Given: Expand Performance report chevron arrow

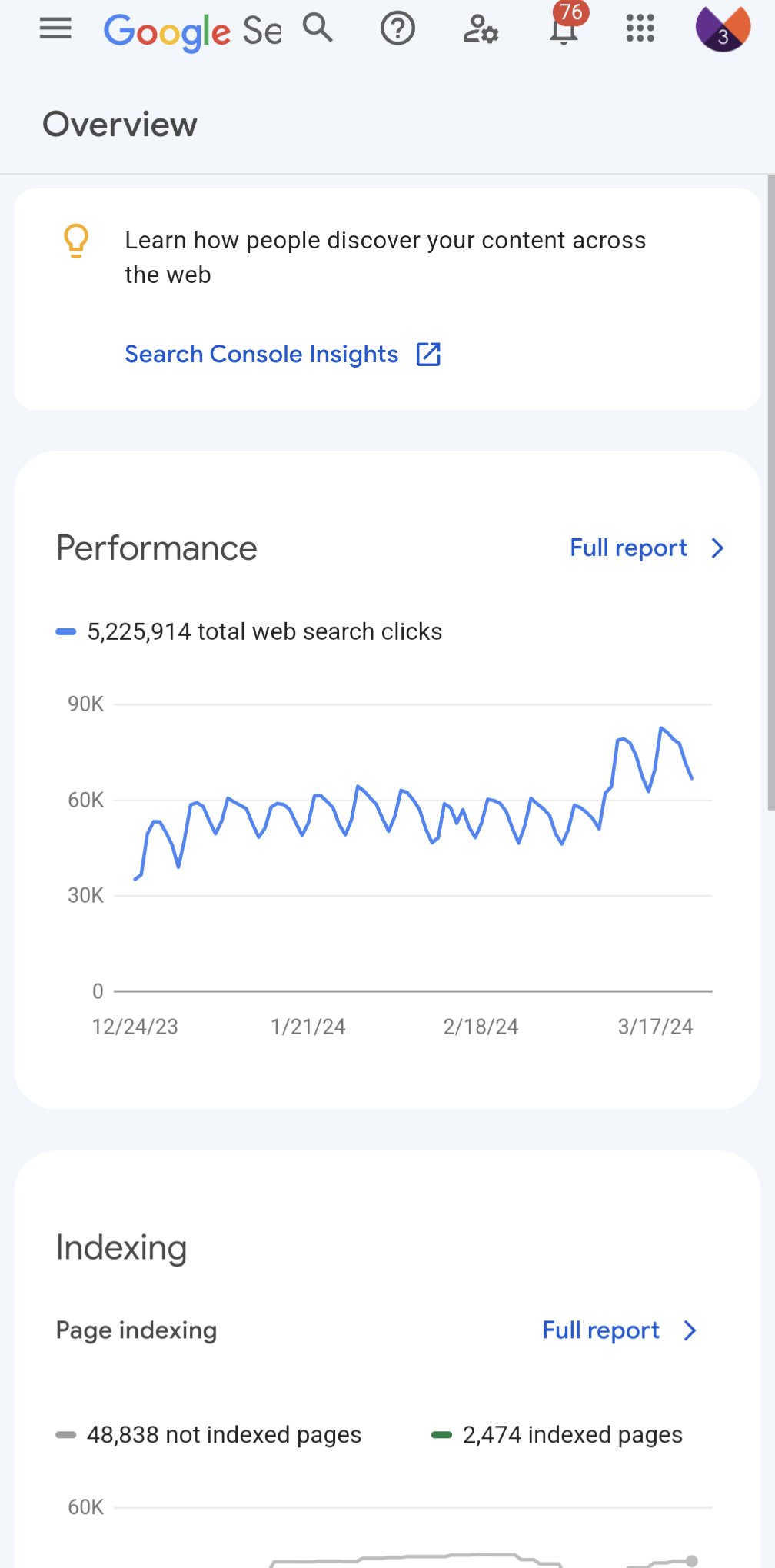Looking at the screenshot, I should [x=717, y=548].
